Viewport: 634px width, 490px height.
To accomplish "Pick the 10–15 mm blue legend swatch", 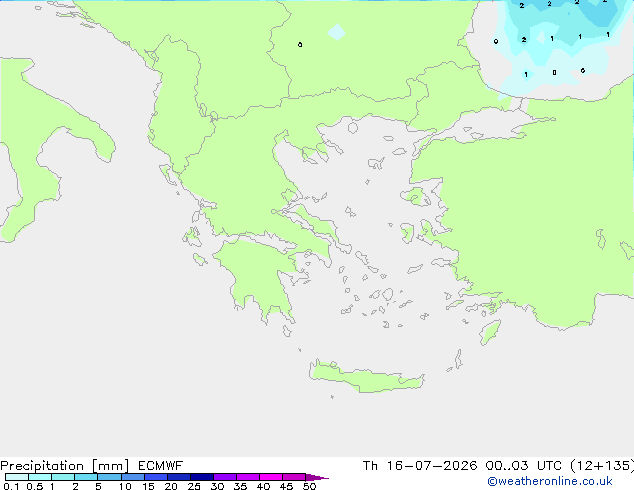I will pos(133,477).
